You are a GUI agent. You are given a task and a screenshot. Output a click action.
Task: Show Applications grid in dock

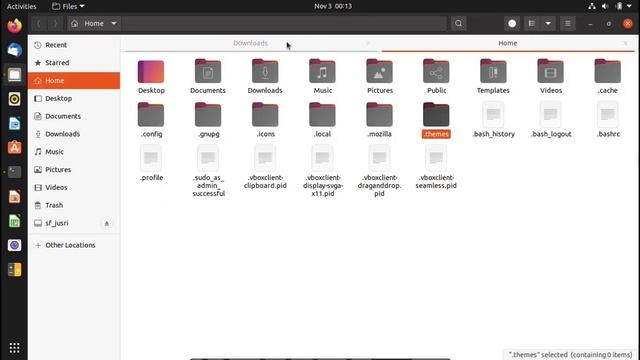click(14, 348)
